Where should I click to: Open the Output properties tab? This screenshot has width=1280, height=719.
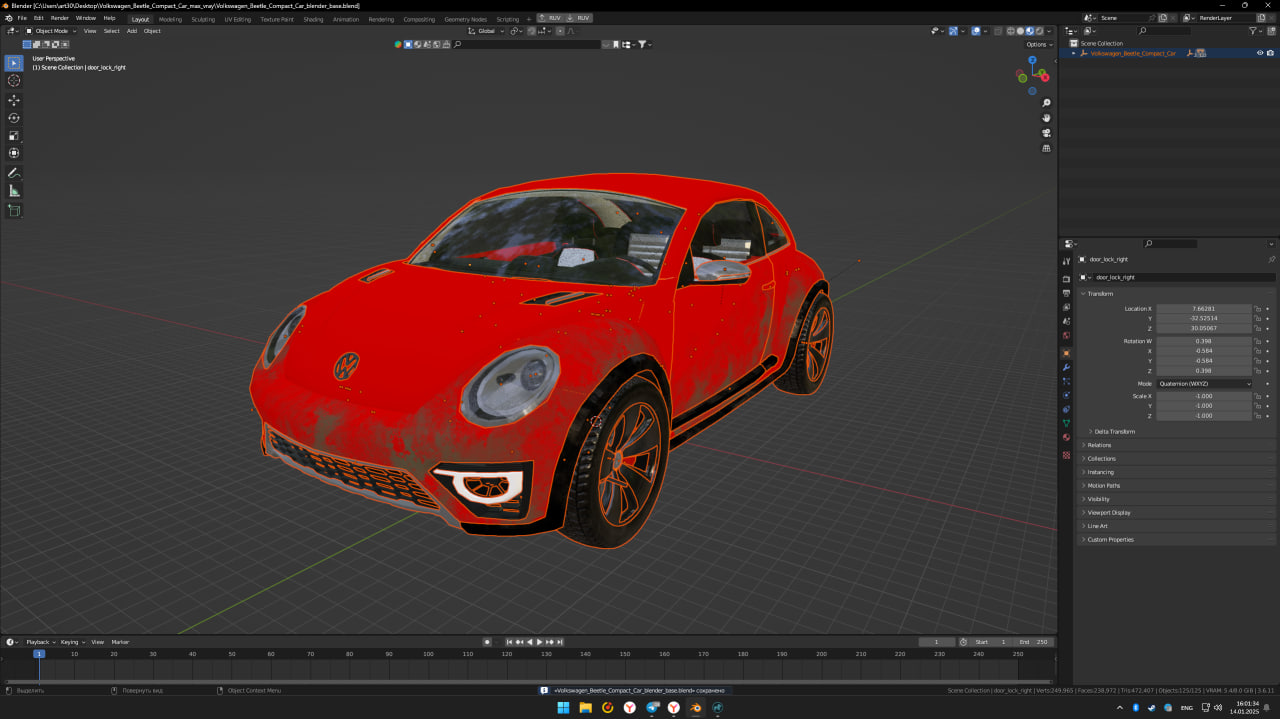pyautogui.click(x=1066, y=293)
